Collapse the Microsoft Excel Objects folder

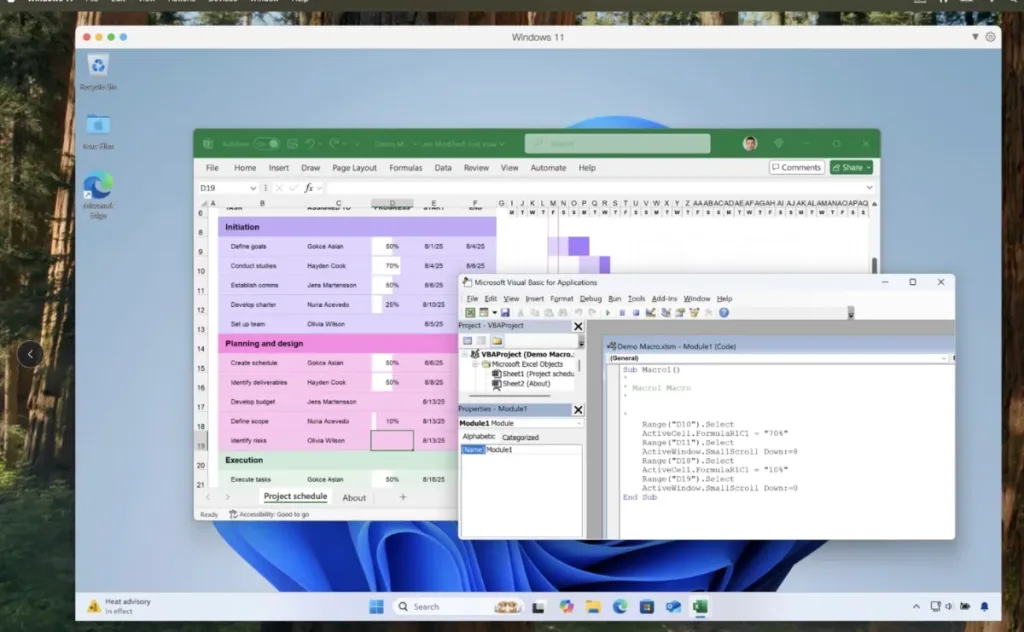click(x=475, y=364)
